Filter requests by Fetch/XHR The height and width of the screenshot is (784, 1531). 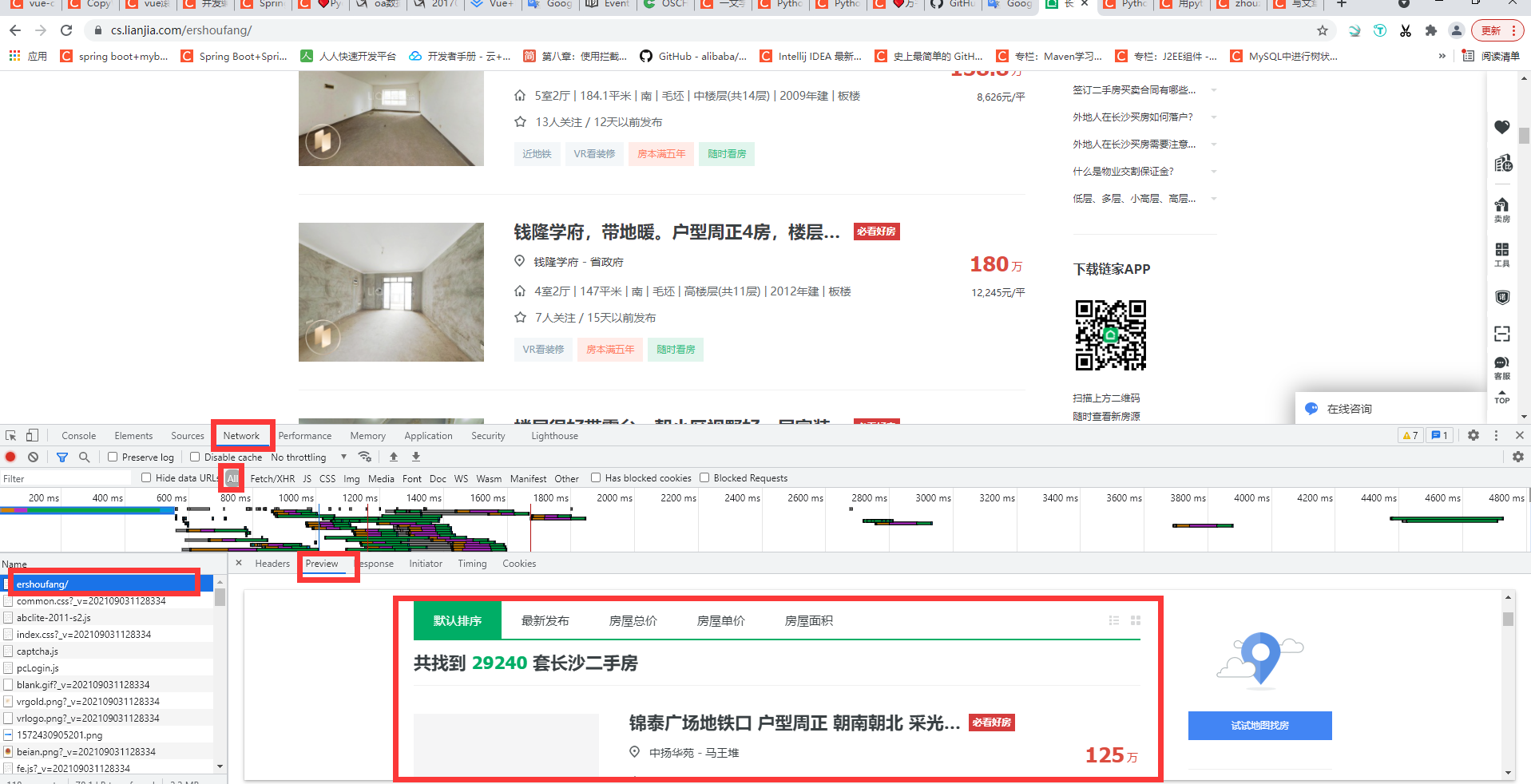click(x=272, y=478)
